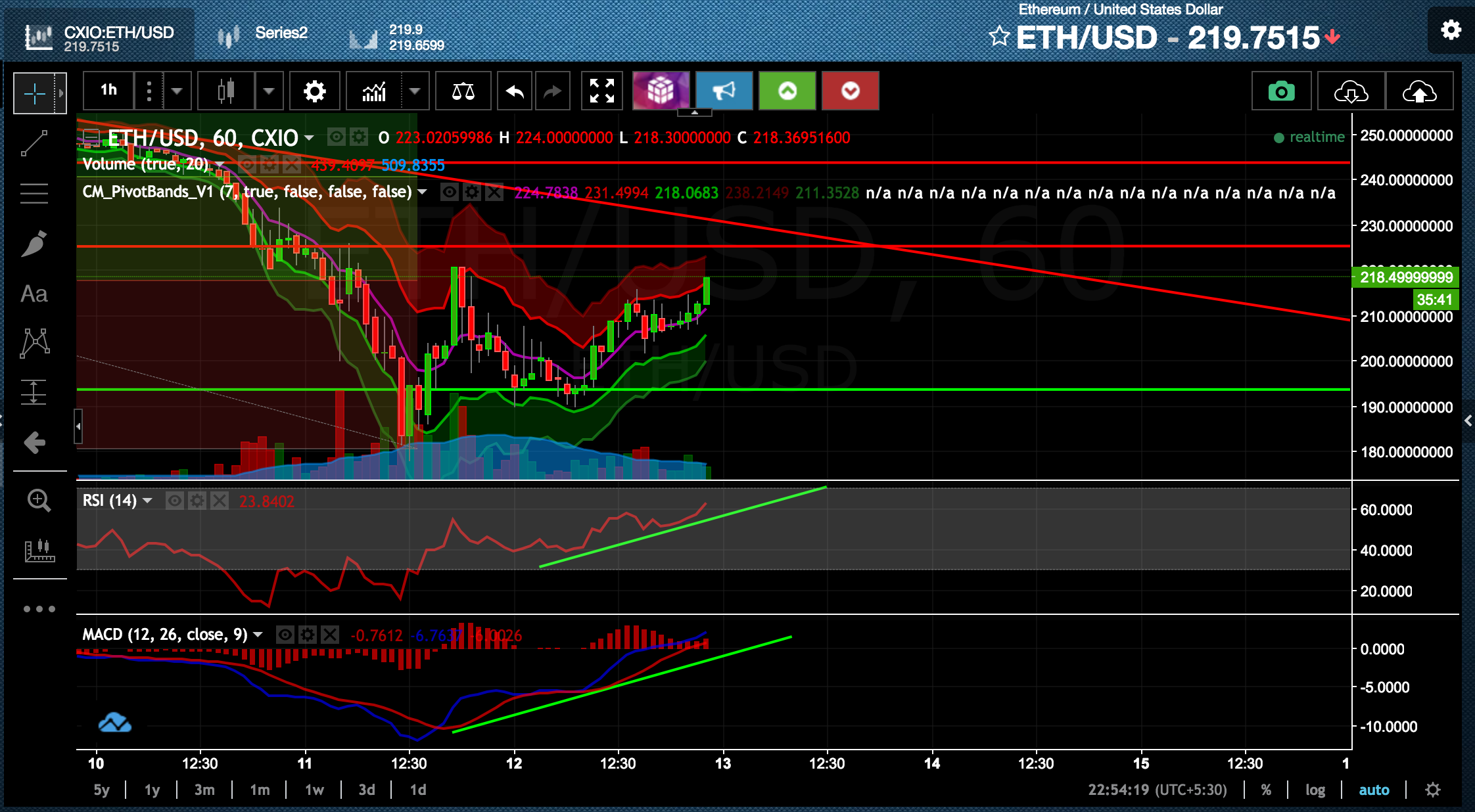Select the 5y date range
The image size is (1475, 812).
(101, 790)
